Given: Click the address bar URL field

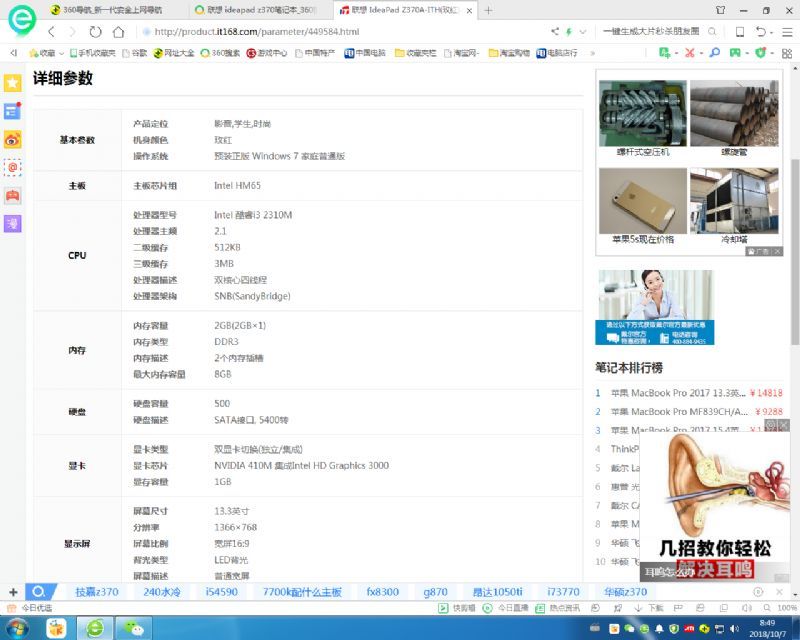Looking at the screenshot, I should coord(342,32).
